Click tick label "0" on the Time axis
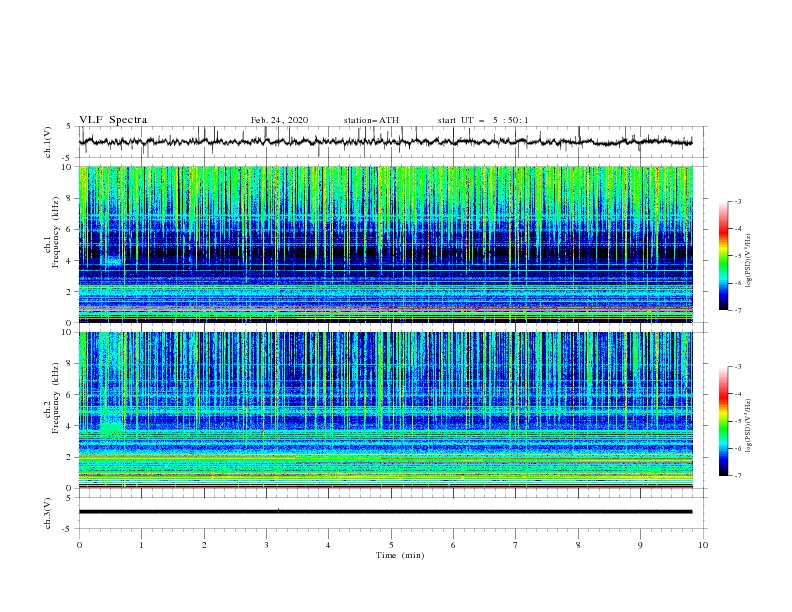This screenshot has height=612, width=792. pos(79,545)
